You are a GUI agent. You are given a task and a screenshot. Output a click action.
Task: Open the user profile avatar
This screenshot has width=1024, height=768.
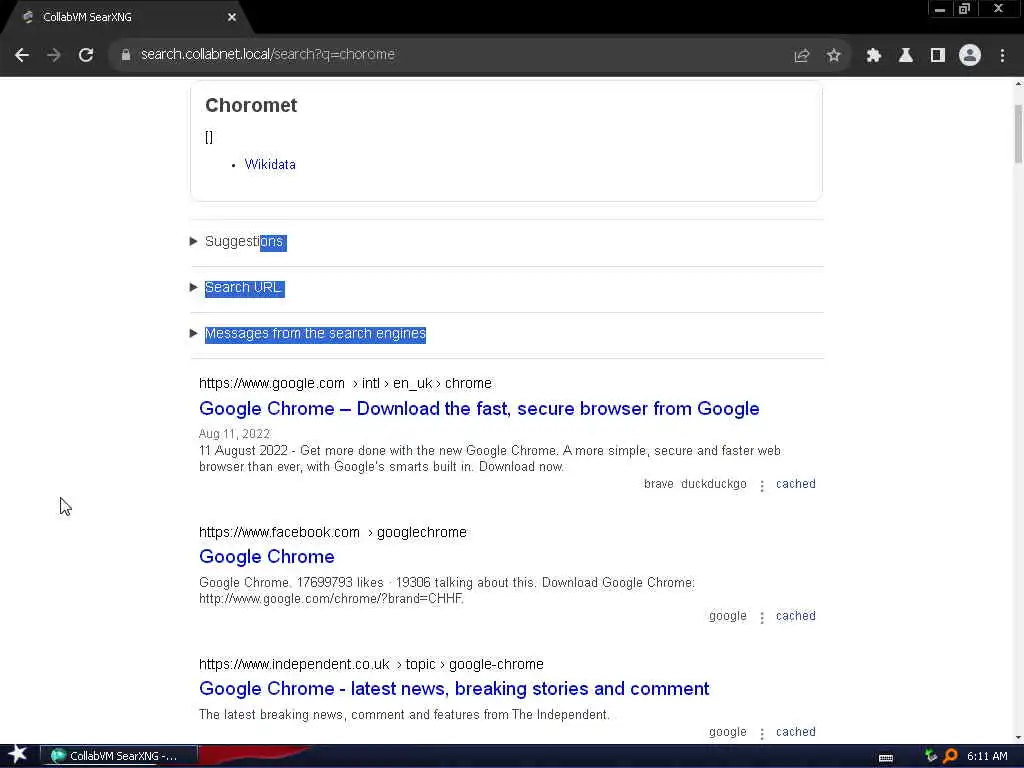970,55
